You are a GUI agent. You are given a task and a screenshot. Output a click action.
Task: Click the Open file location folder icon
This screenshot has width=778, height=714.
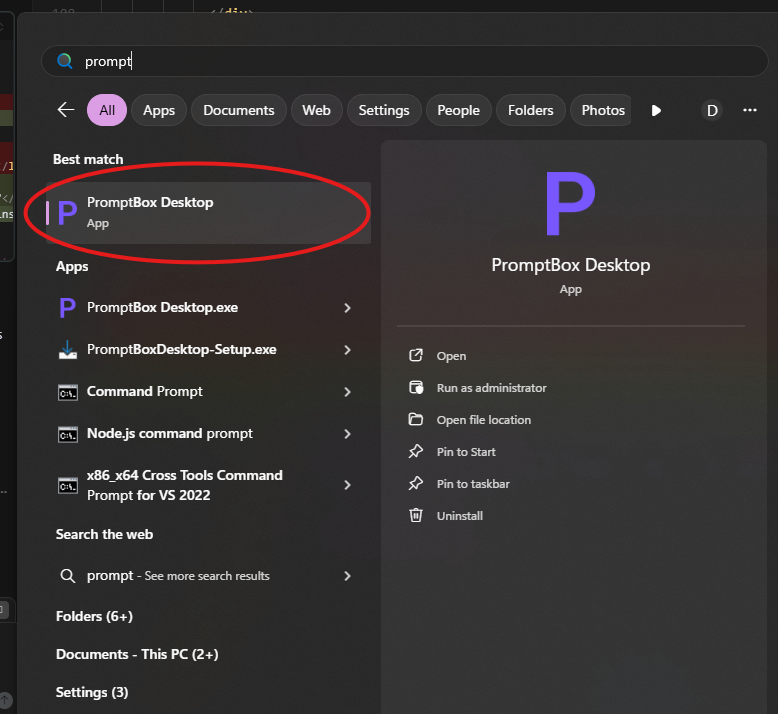coord(416,419)
